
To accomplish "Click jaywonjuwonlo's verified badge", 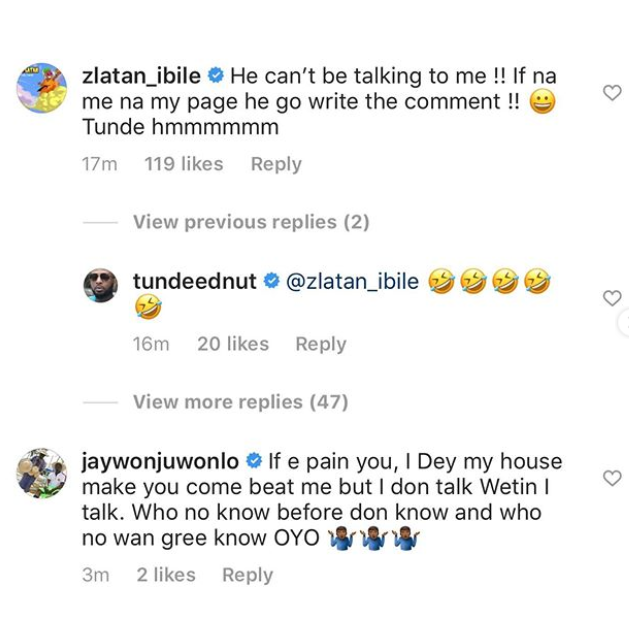I will (254, 461).
